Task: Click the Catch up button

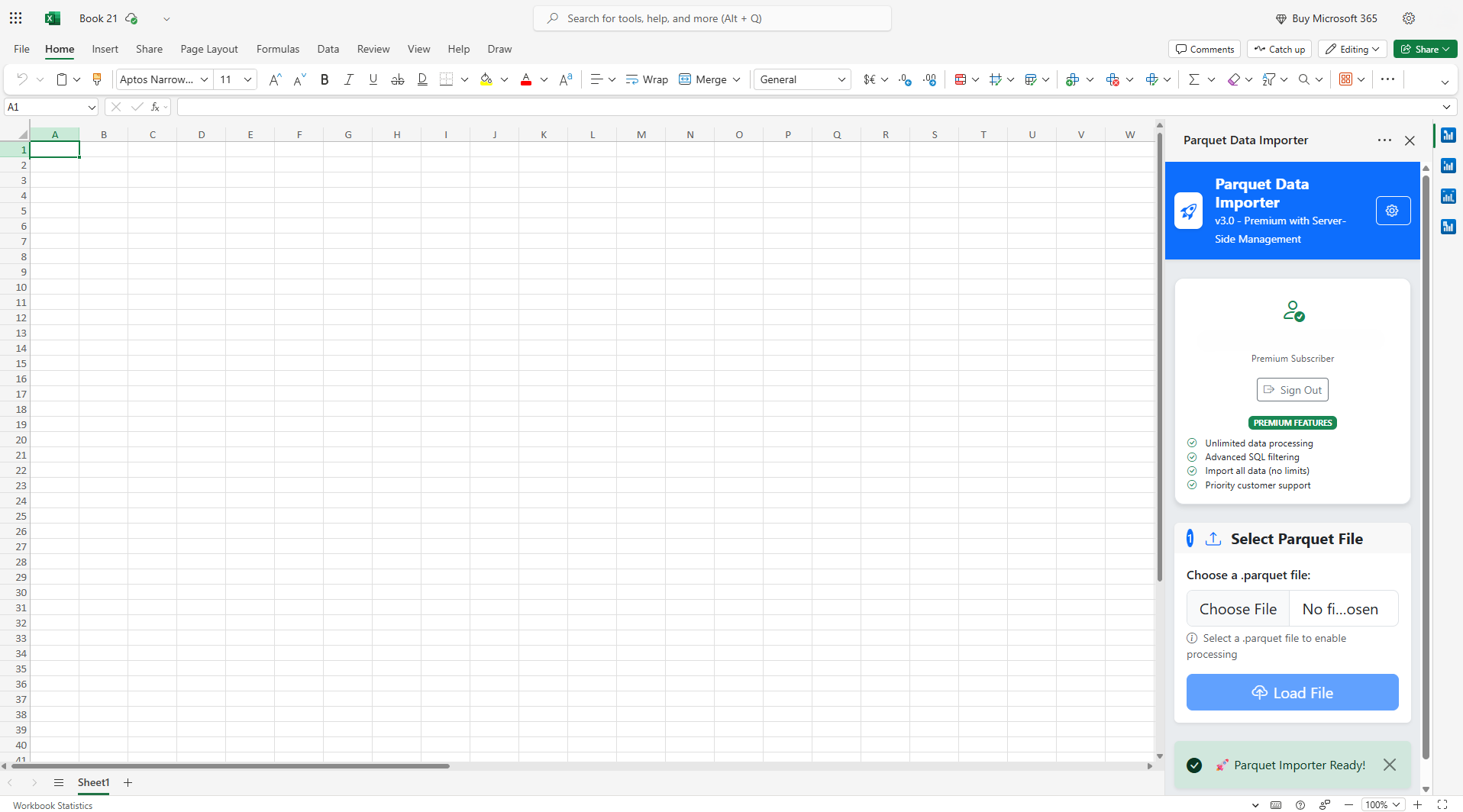Action: click(x=1279, y=49)
